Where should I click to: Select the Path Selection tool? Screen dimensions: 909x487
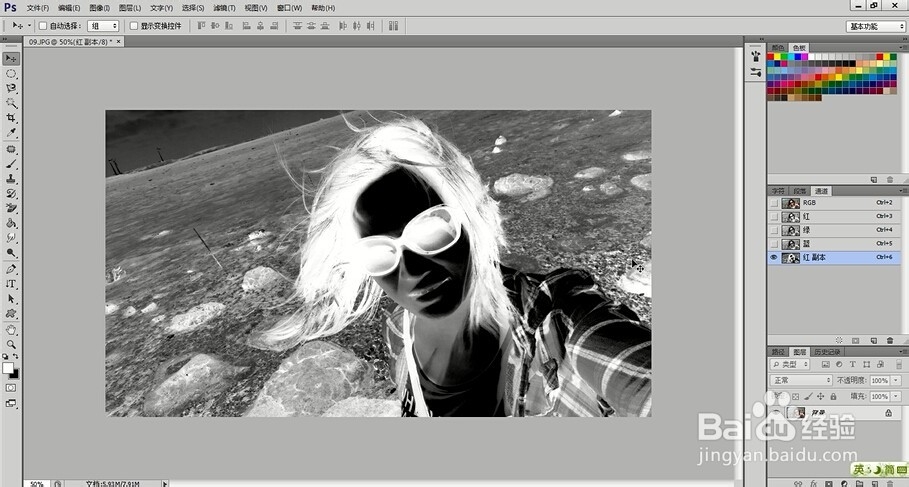tap(11, 299)
